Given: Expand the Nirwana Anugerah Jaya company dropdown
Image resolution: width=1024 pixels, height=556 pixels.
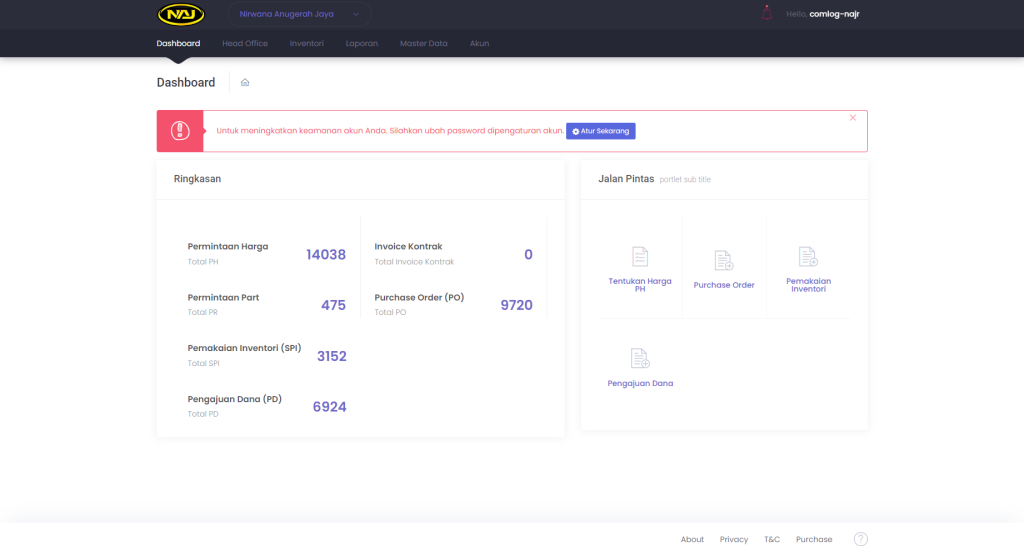Looking at the screenshot, I should pyautogui.click(x=300, y=14).
